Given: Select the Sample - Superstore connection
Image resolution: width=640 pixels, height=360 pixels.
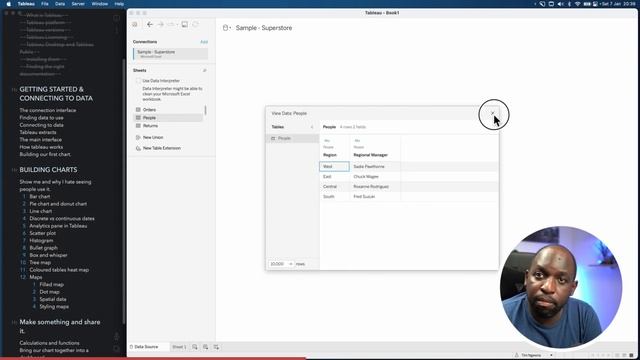Looking at the screenshot, I should point(171,53).
